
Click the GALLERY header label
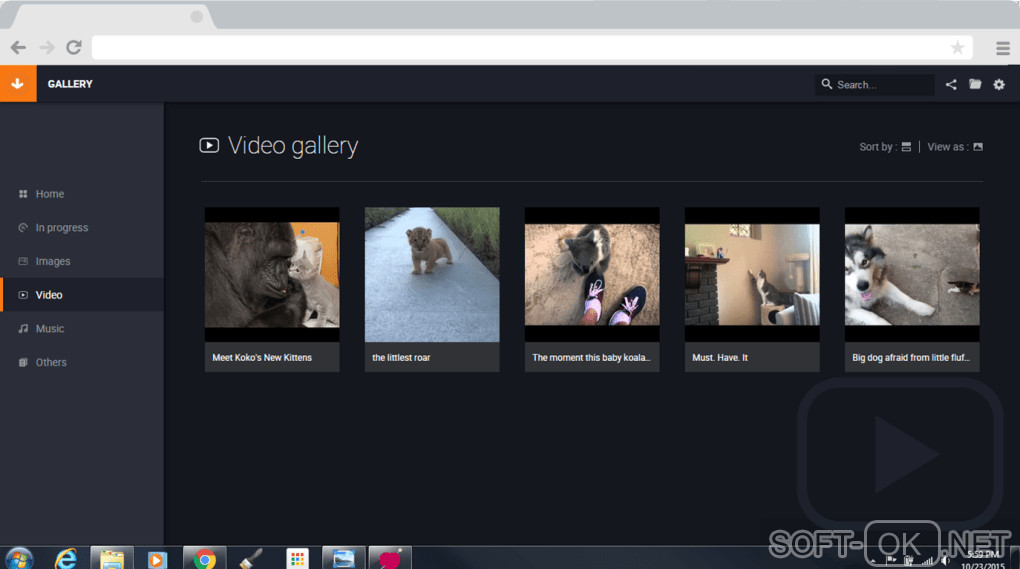(x=70, y=84)
